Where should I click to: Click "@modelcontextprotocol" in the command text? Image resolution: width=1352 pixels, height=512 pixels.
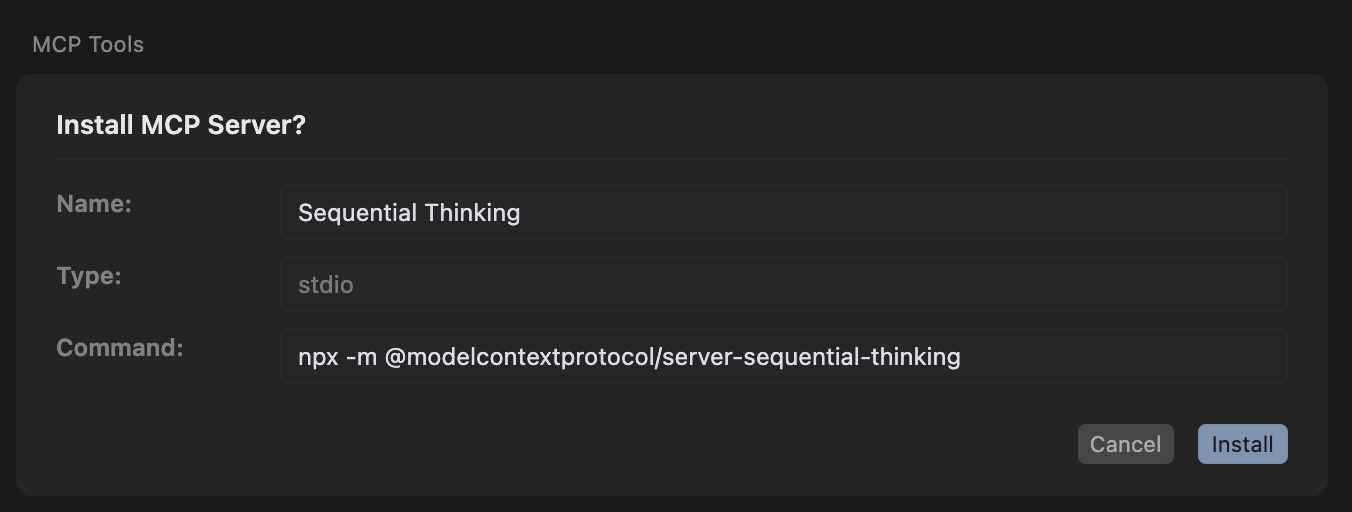[x=518, y=357]
